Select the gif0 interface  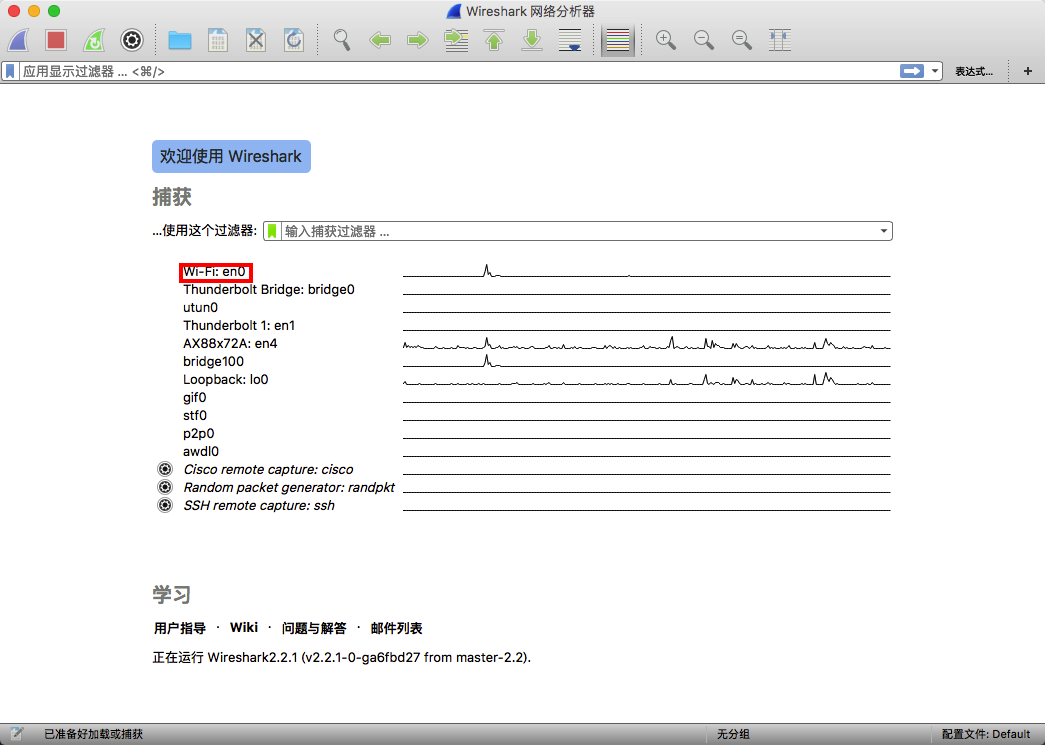pyautogui.click(x=195, y=398)
